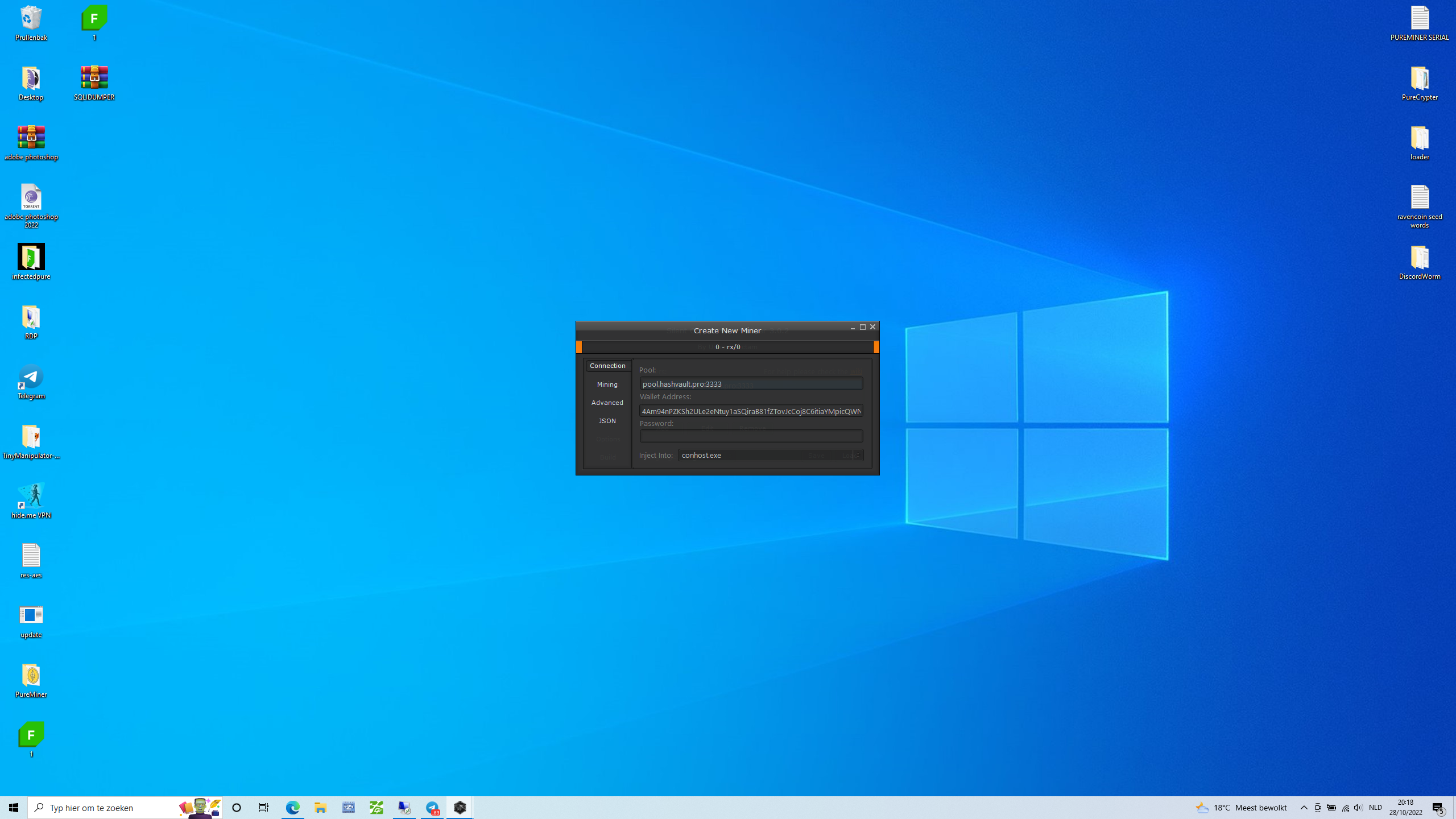Select the adobe photoshop 2022 torrent file

31,206
